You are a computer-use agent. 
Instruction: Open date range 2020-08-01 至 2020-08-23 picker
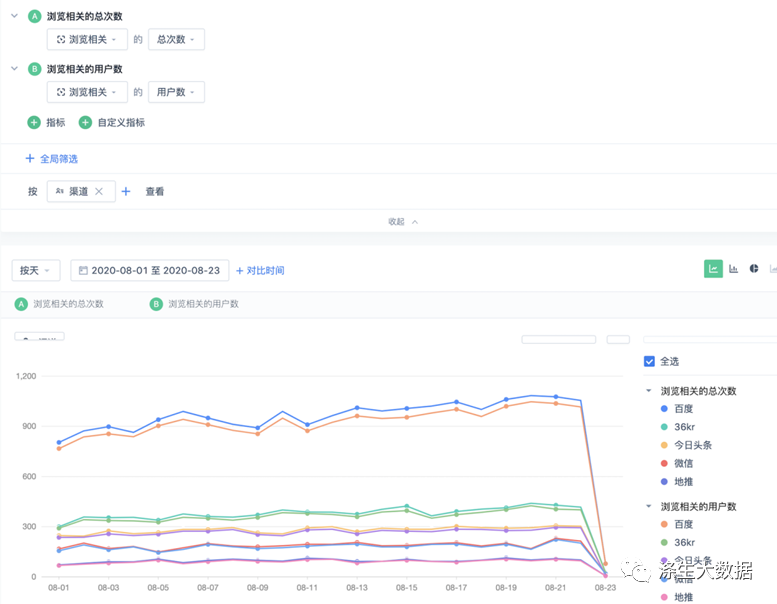(150, 271)
